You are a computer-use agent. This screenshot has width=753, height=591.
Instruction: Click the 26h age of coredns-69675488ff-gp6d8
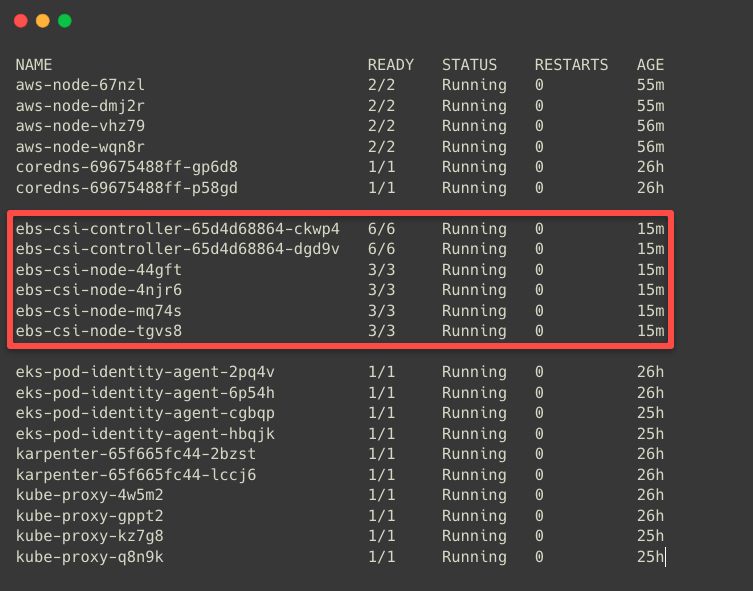click(x=650, y=167)
